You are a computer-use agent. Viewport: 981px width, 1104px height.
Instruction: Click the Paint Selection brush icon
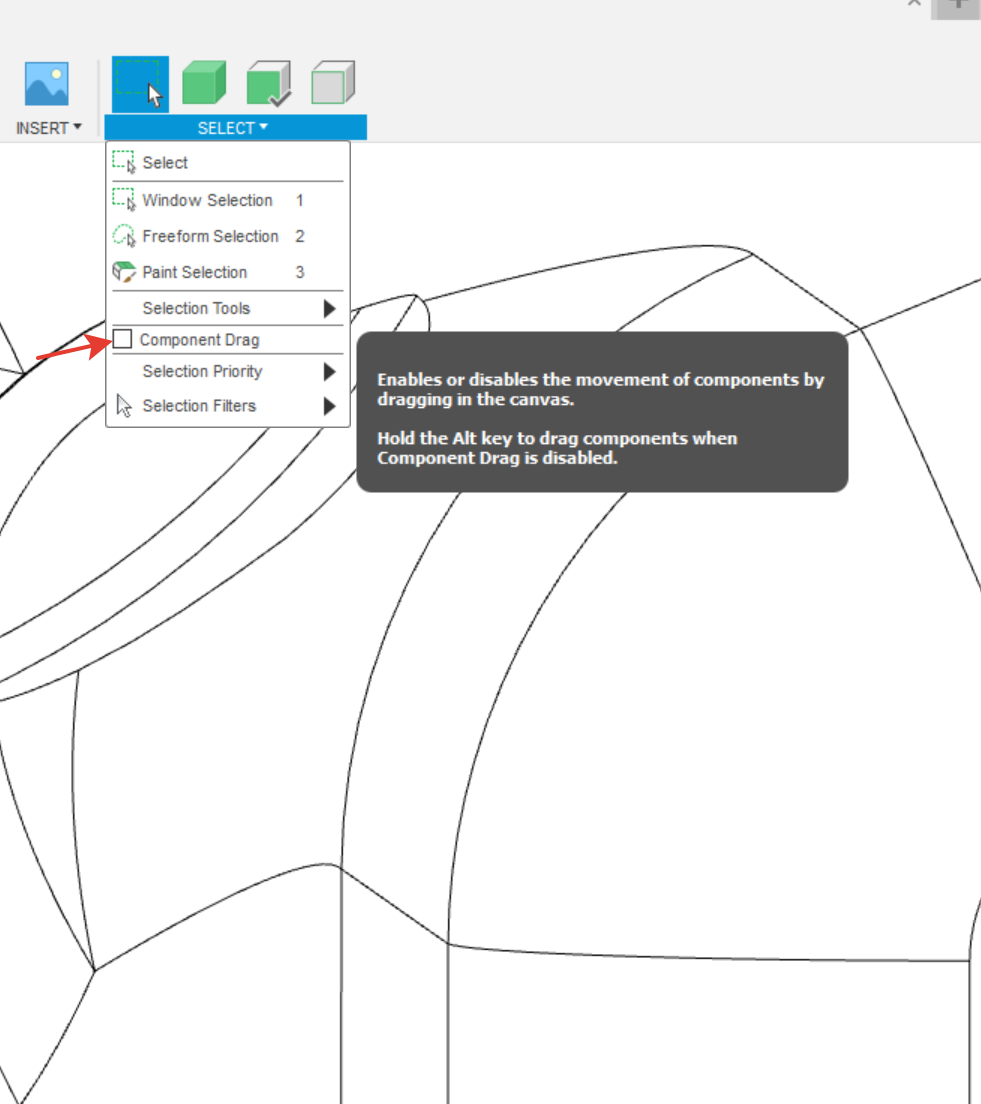[124, 272]
